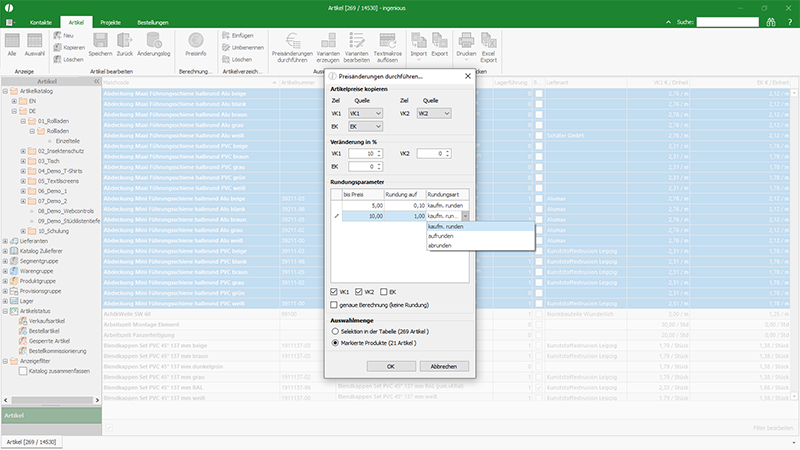Click the binoculars search icon
This screenshot has width=800, height=450.
(770, 22)
